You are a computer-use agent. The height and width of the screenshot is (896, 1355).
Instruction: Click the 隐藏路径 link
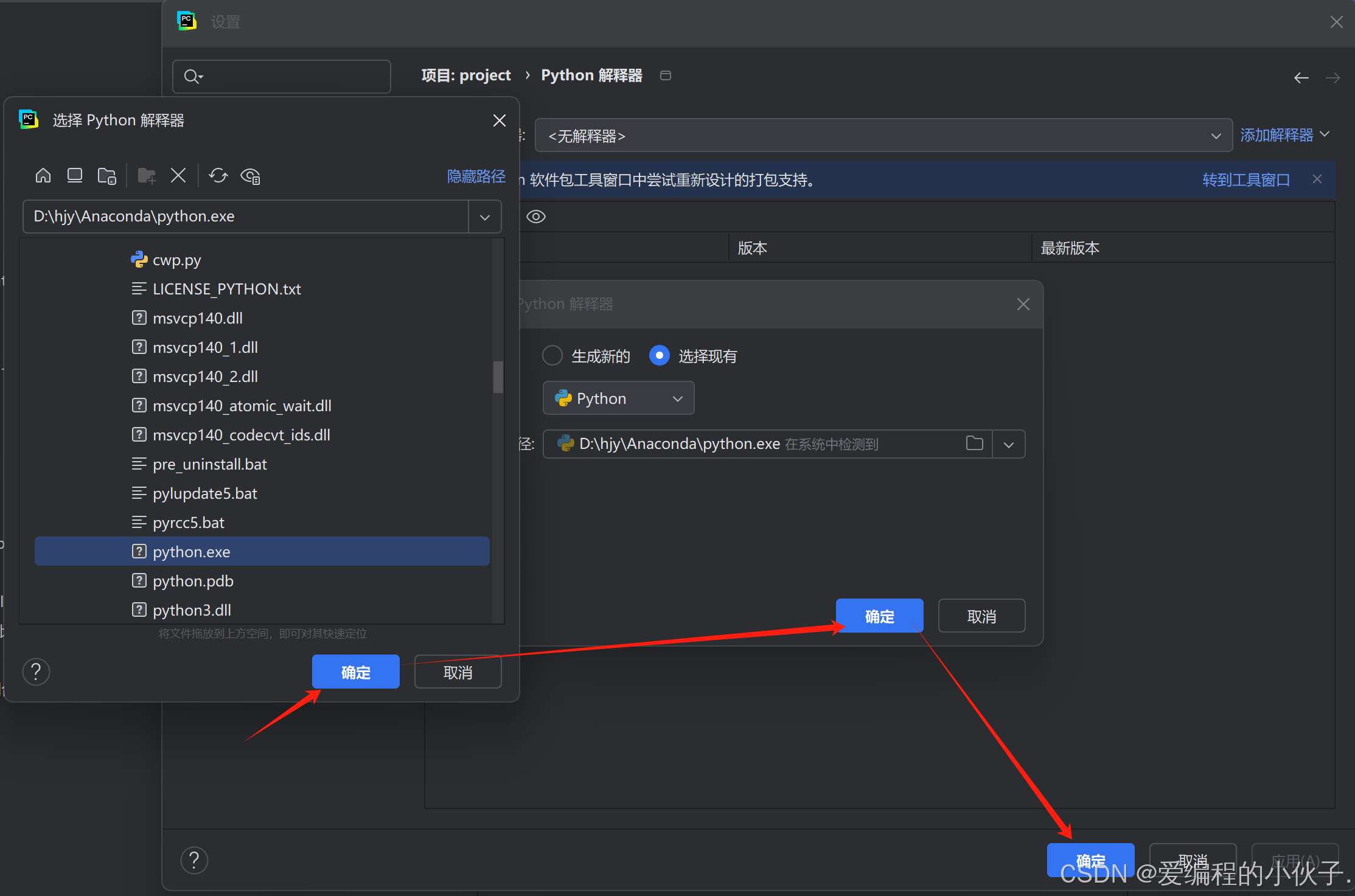[476, 176]
